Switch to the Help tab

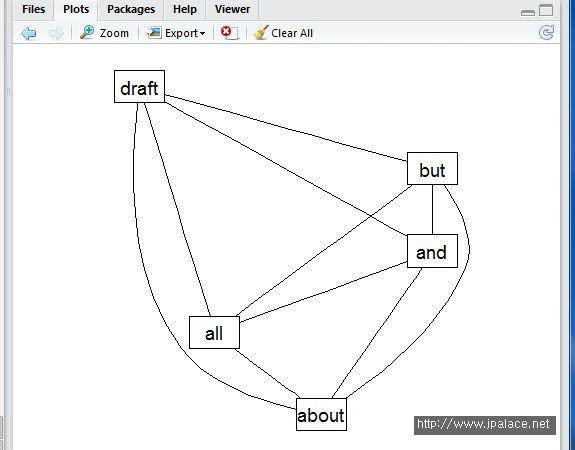pyautogui.click(x=185, y=9)
